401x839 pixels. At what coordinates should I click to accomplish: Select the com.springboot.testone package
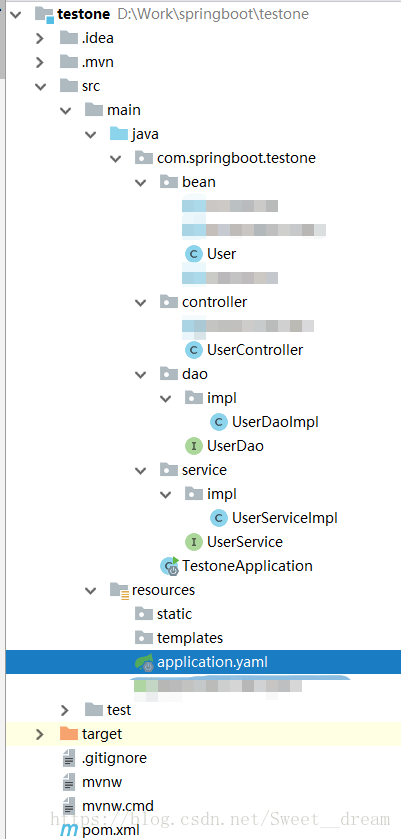(x=236, y=158)
